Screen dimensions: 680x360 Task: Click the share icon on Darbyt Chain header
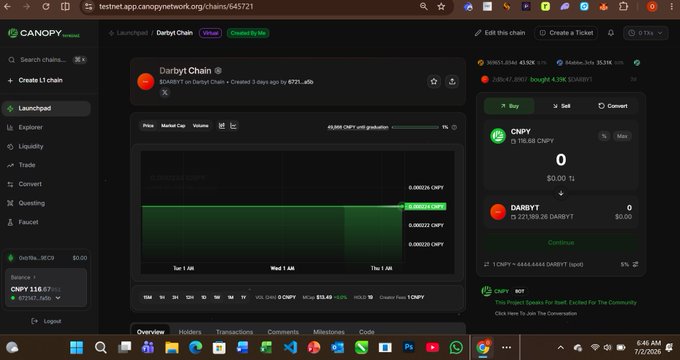[x=452, y=82]
